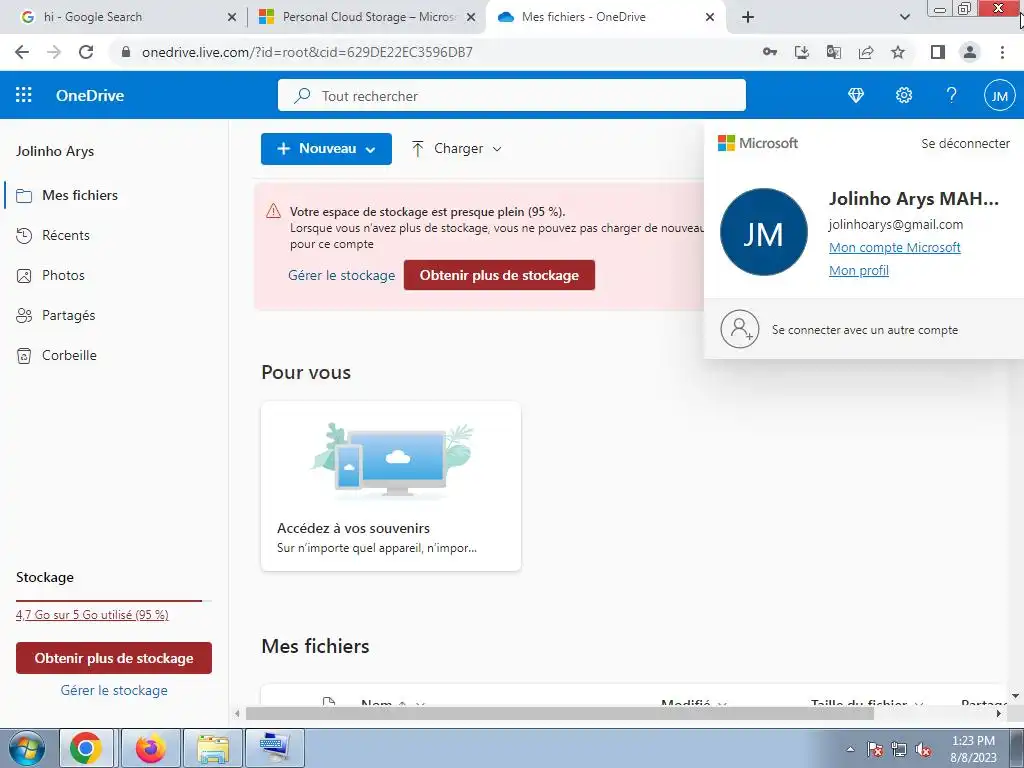
Task: Click the address bar URL
Action: pyautogui.click(x=307, y=52)
